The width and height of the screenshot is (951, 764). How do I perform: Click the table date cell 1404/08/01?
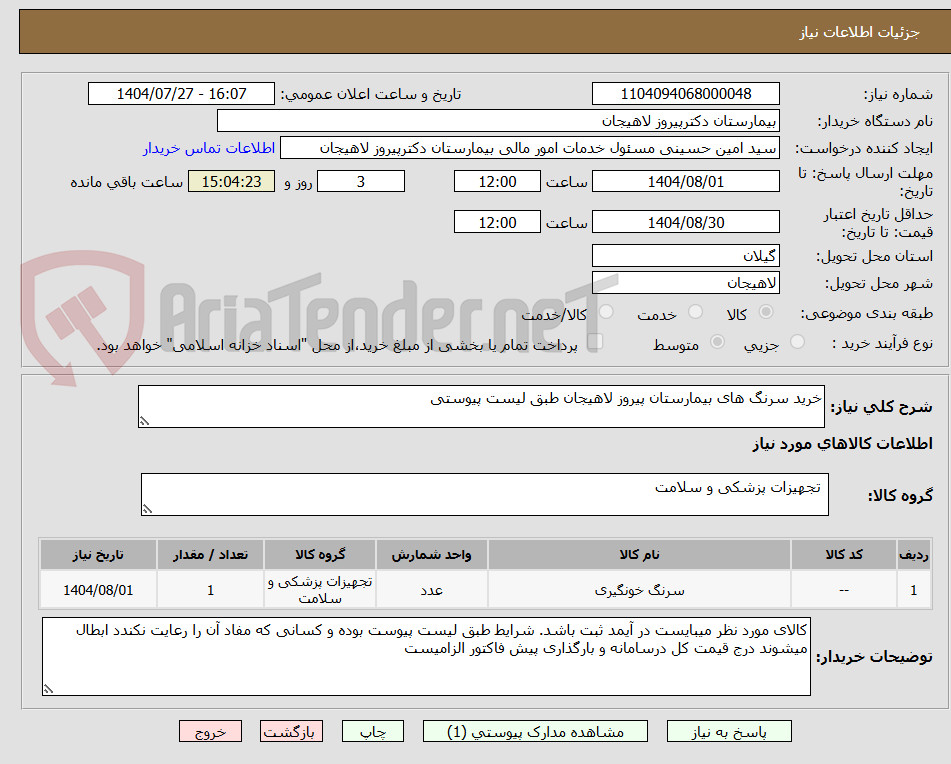click(98, 590)
